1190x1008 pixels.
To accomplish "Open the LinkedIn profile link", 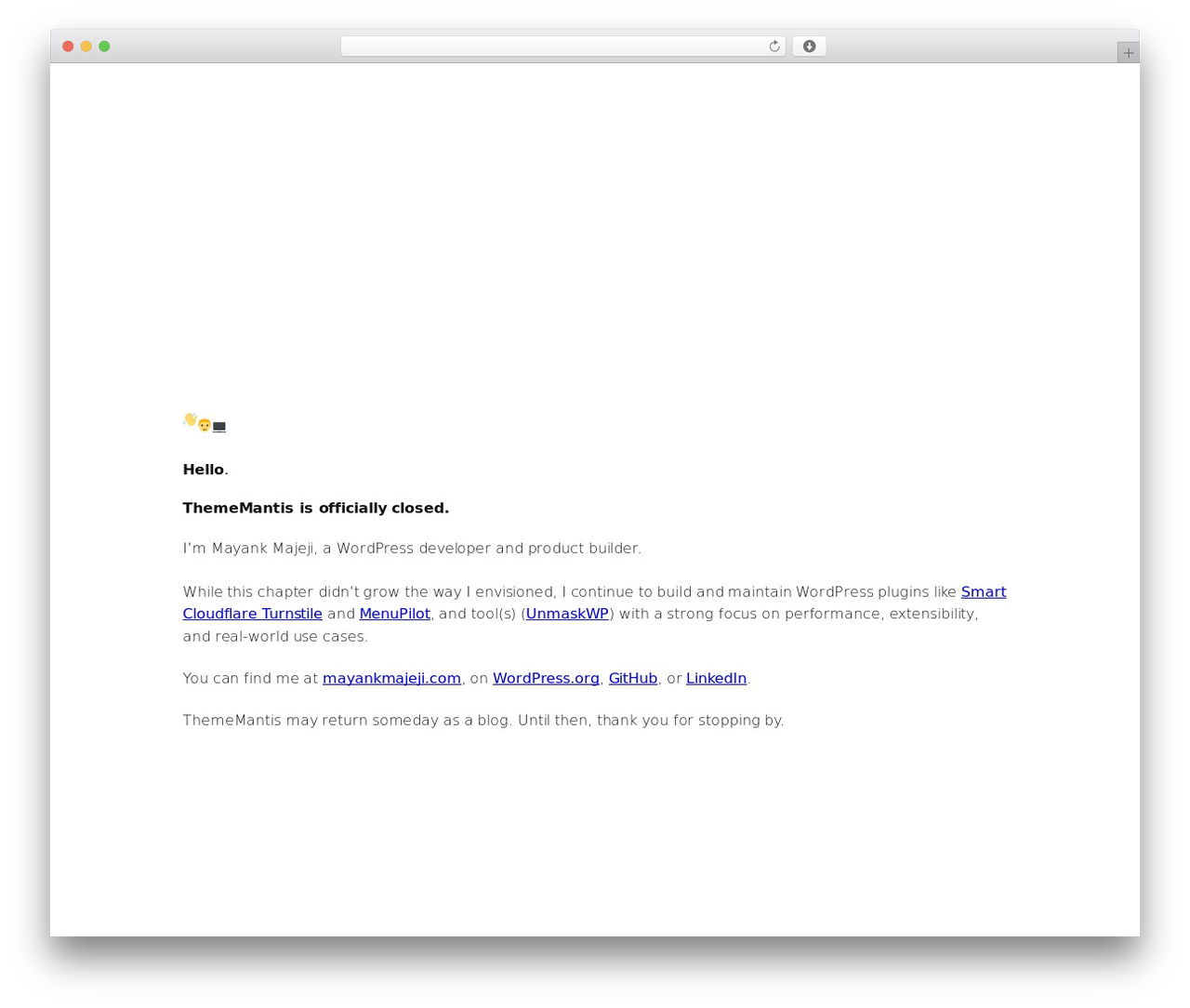I will (716, 678).
